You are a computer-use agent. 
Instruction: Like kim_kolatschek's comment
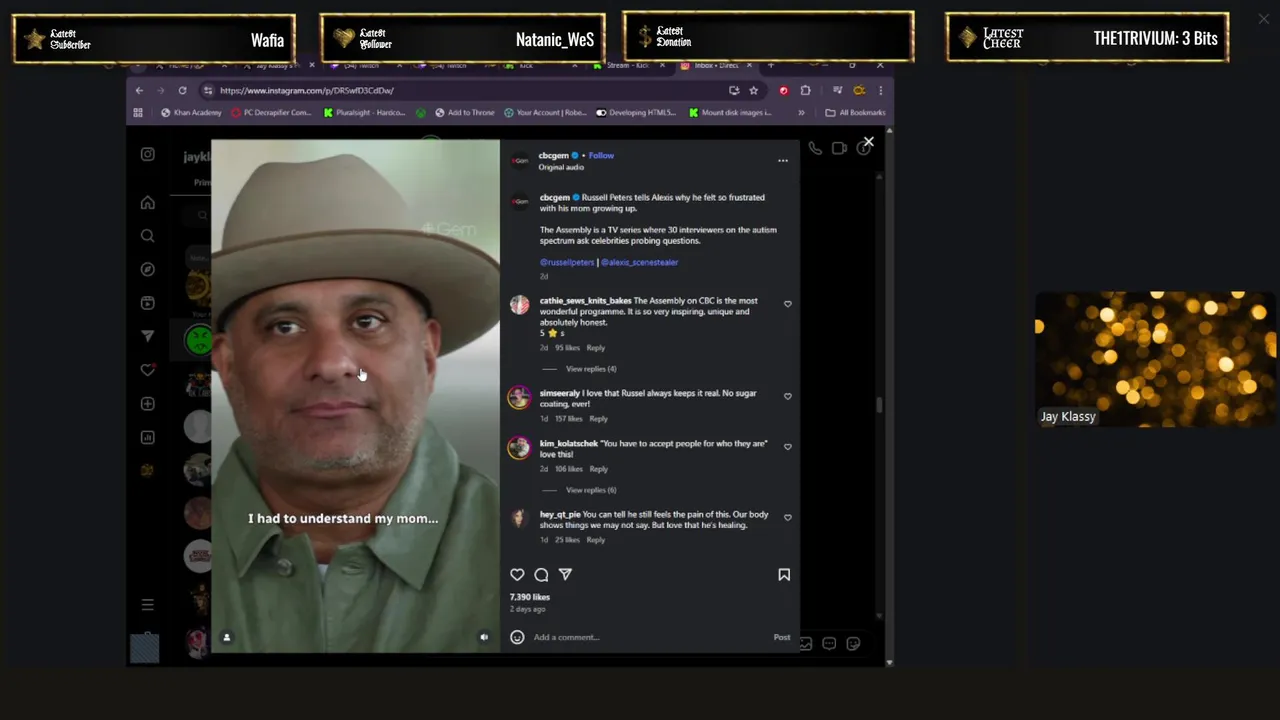tap(788, 447)
